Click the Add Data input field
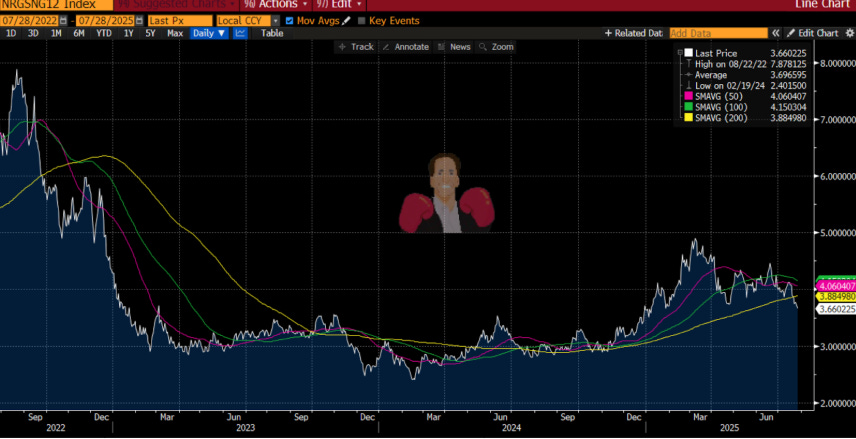 point(718,33)
